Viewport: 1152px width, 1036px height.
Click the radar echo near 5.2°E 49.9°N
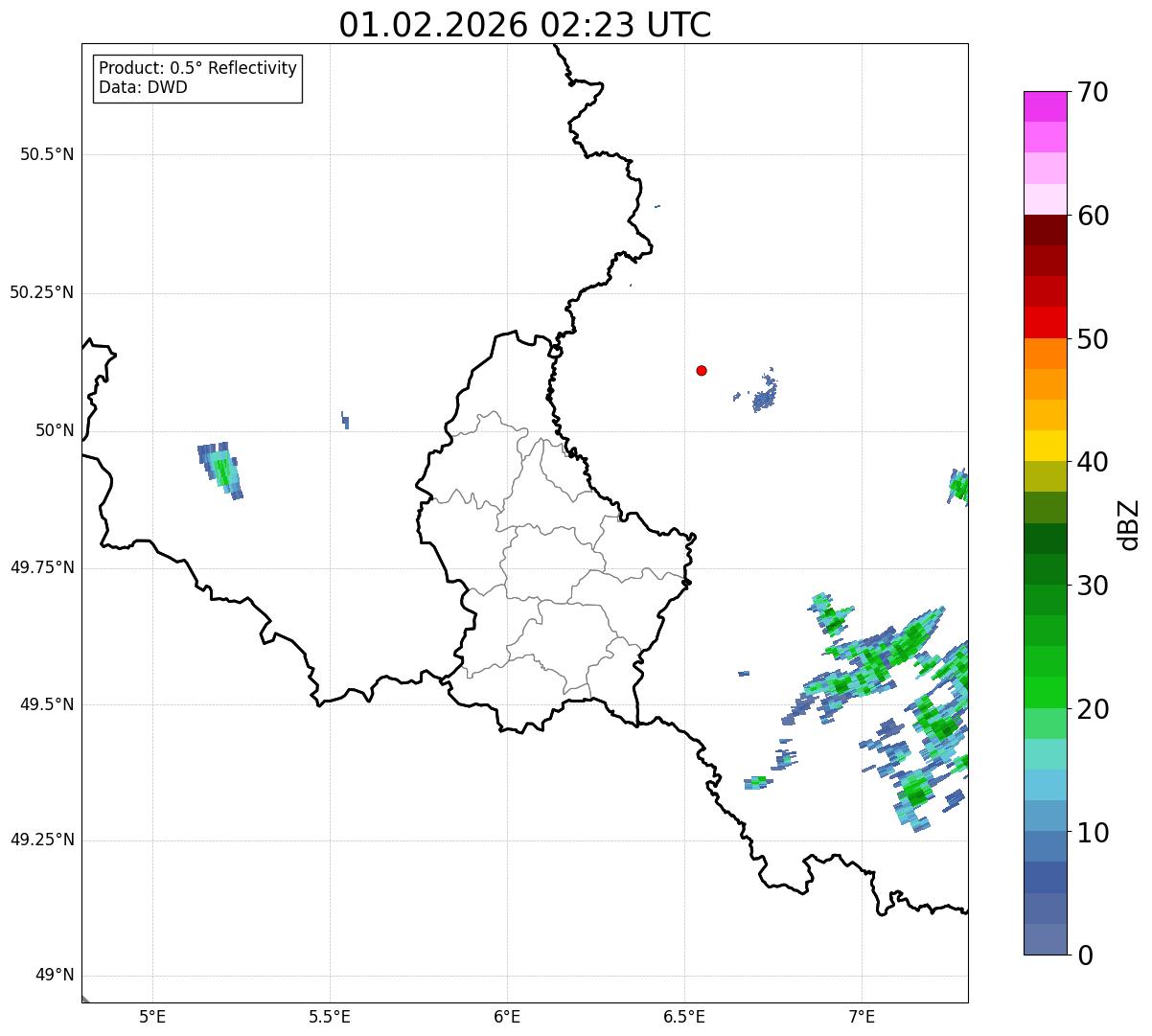(x=221, y=471)
